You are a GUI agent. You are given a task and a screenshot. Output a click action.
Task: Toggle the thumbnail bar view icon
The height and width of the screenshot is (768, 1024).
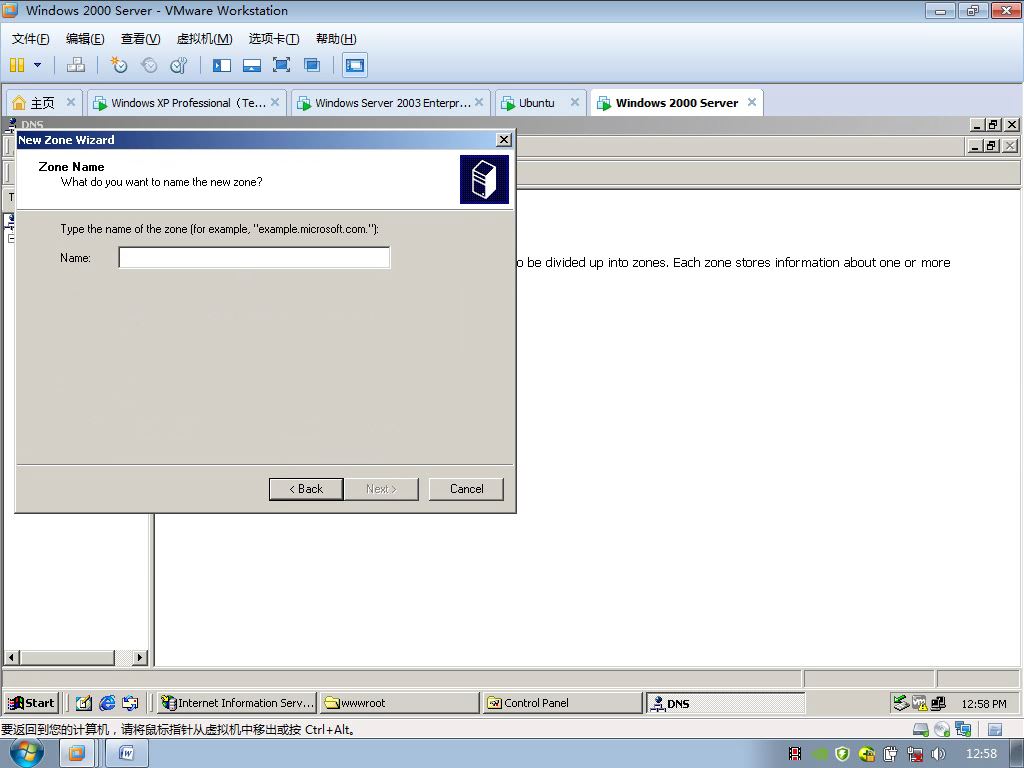[251, 65]
